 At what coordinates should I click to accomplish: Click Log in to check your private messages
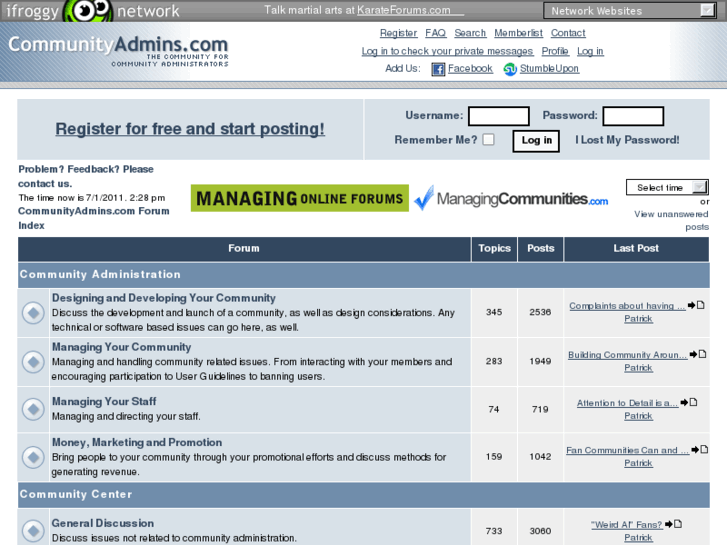(447, 51)
